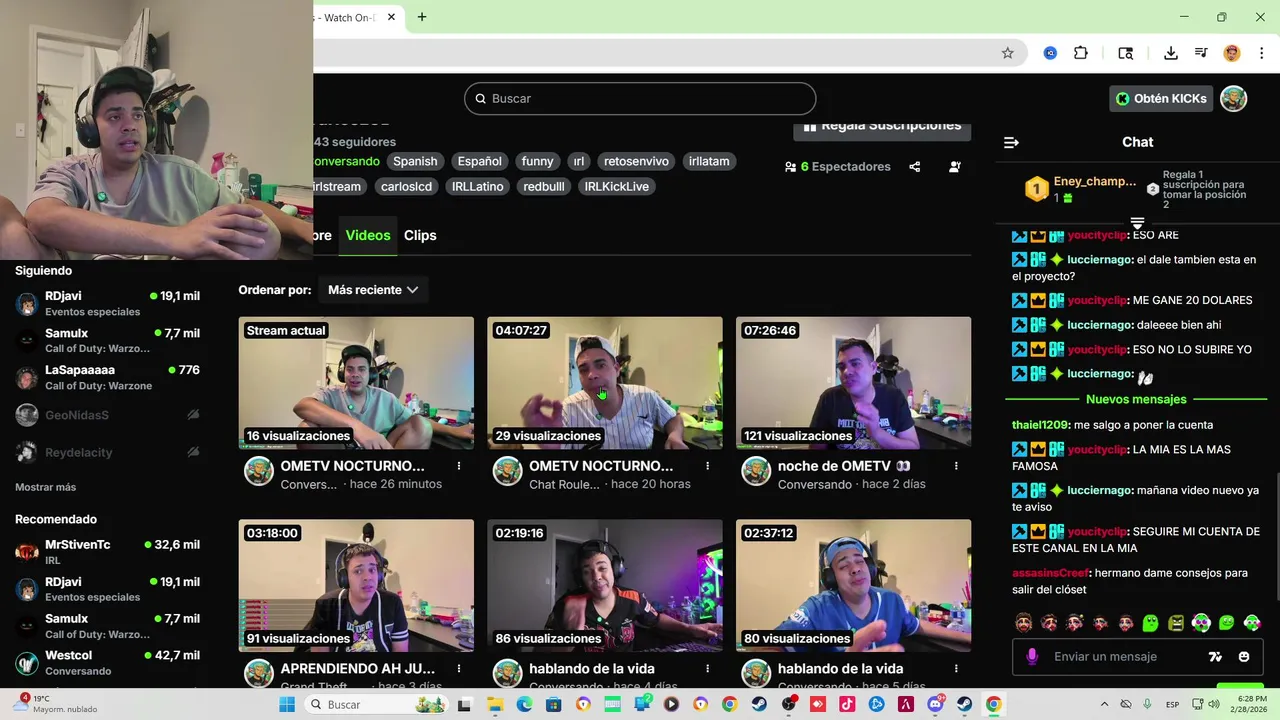This screenshot has height=720, width=1280.
Task: Open Discord from taskbar
Action: 935,704
